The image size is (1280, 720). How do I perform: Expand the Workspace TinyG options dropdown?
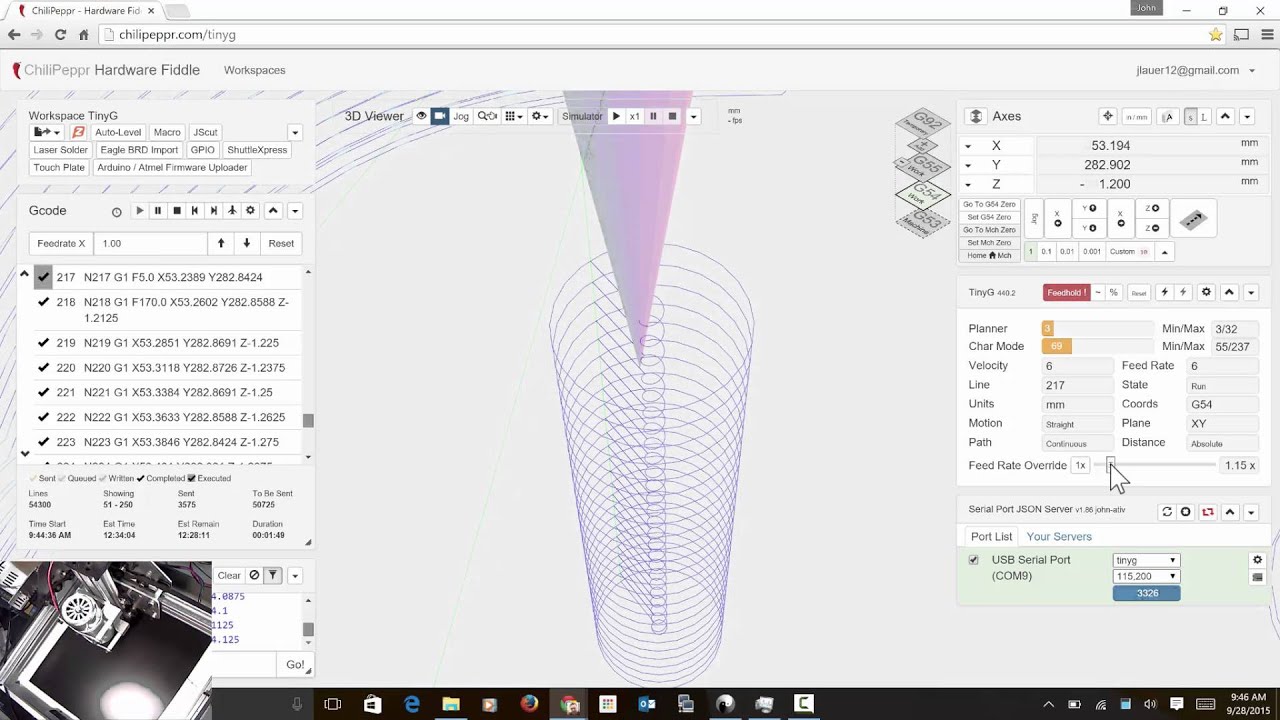click(294, 132)
